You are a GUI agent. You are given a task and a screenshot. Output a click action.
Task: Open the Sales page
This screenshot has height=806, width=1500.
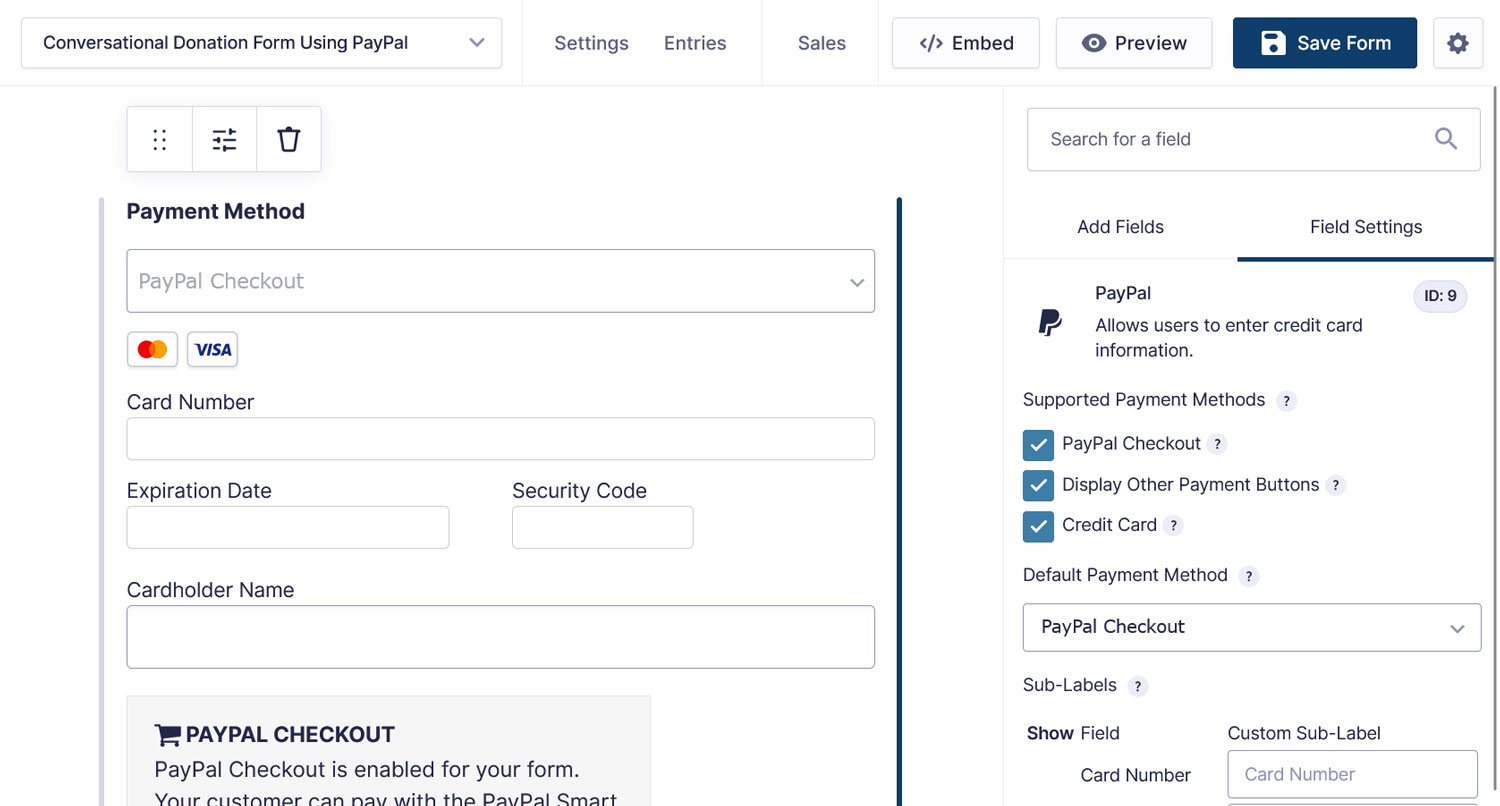(822, 43)
